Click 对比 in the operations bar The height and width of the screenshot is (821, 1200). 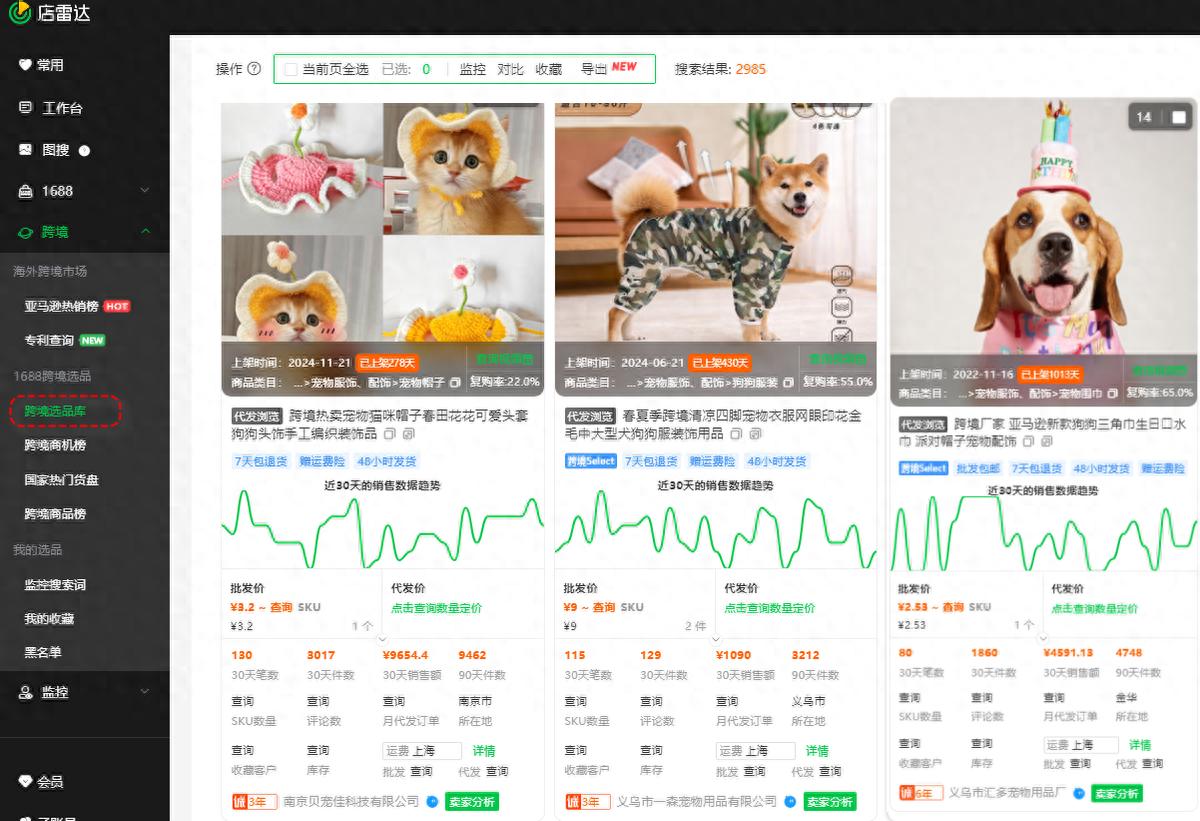(x=511, y=69)
